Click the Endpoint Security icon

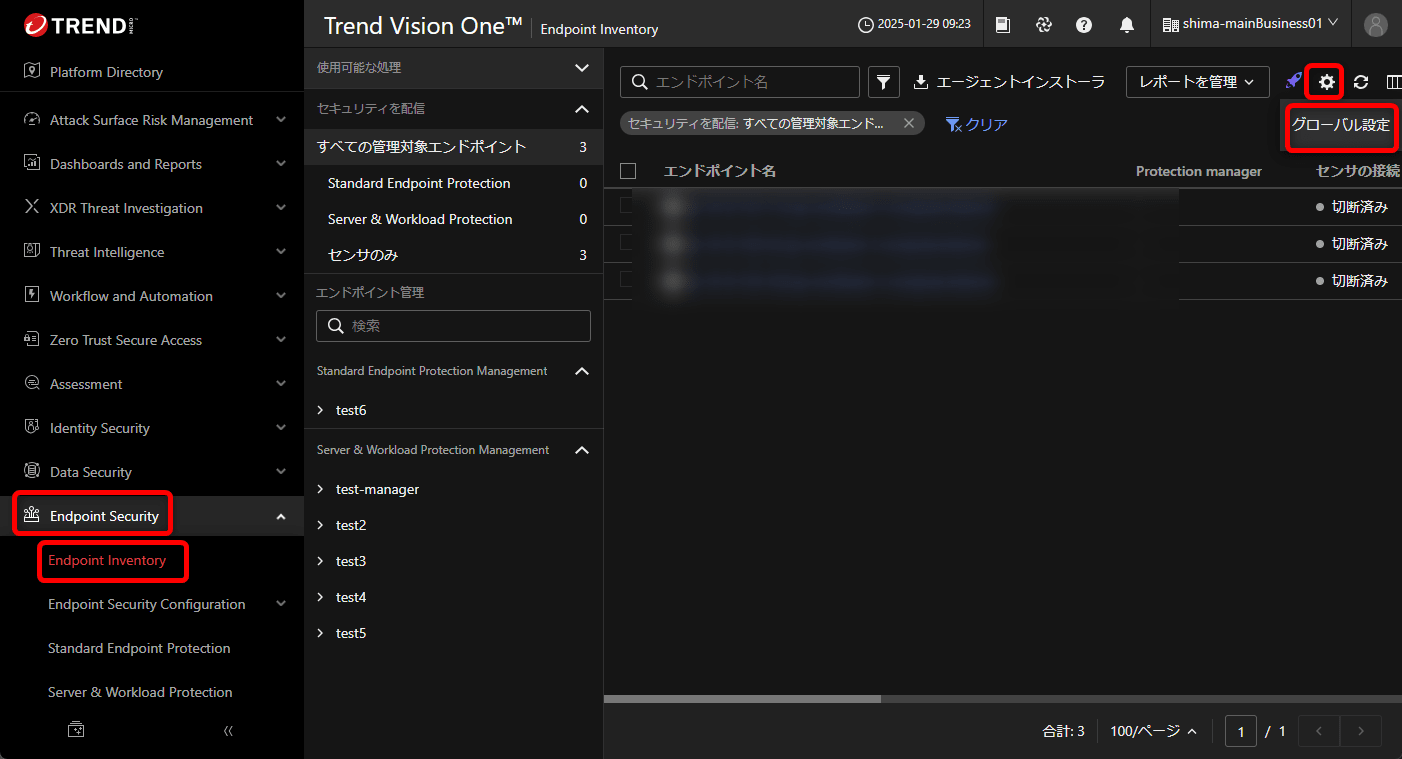[31, 516]
